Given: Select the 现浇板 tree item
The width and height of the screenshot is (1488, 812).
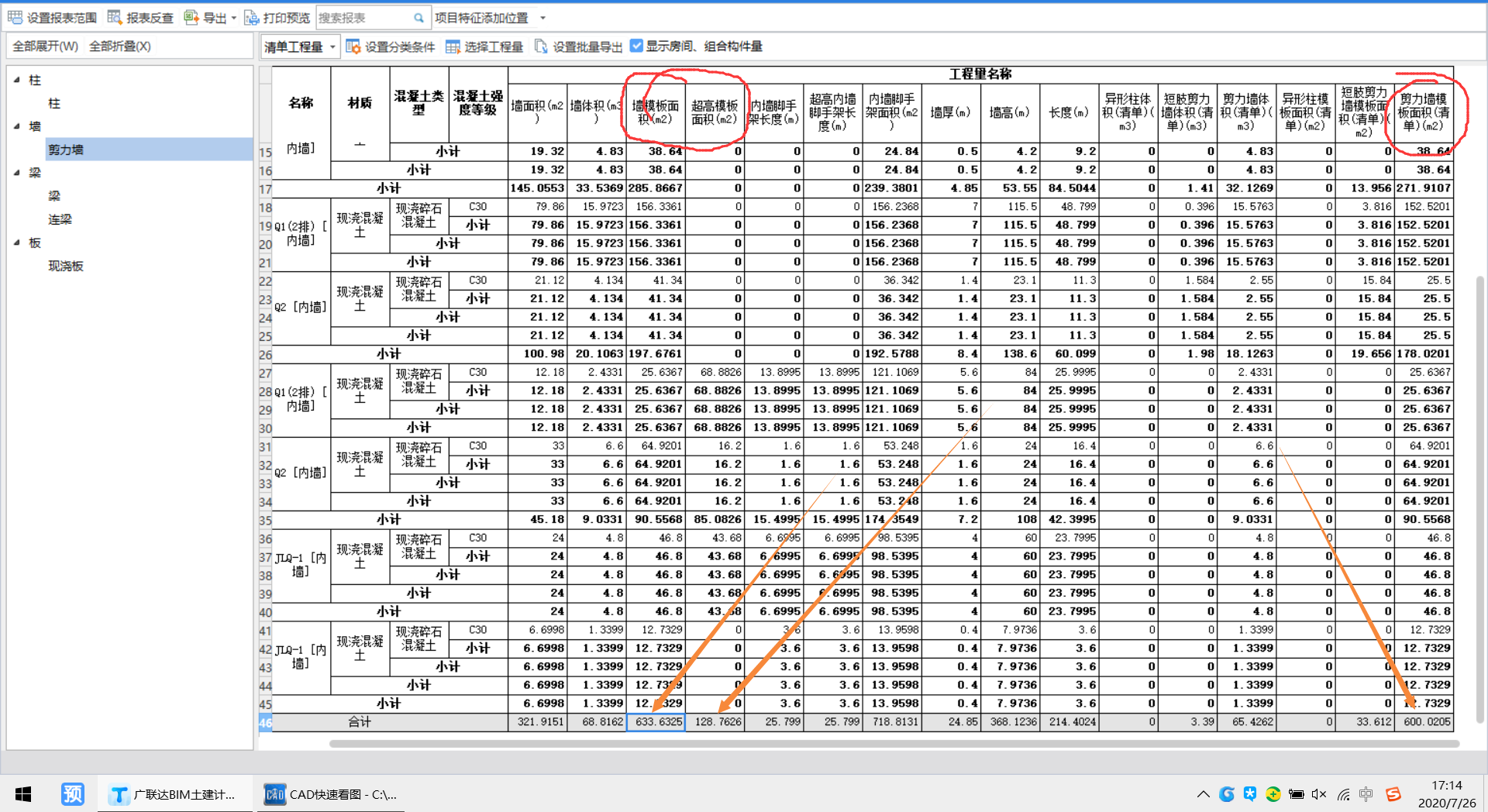Looking at the screenshot, I should [66, 266].
